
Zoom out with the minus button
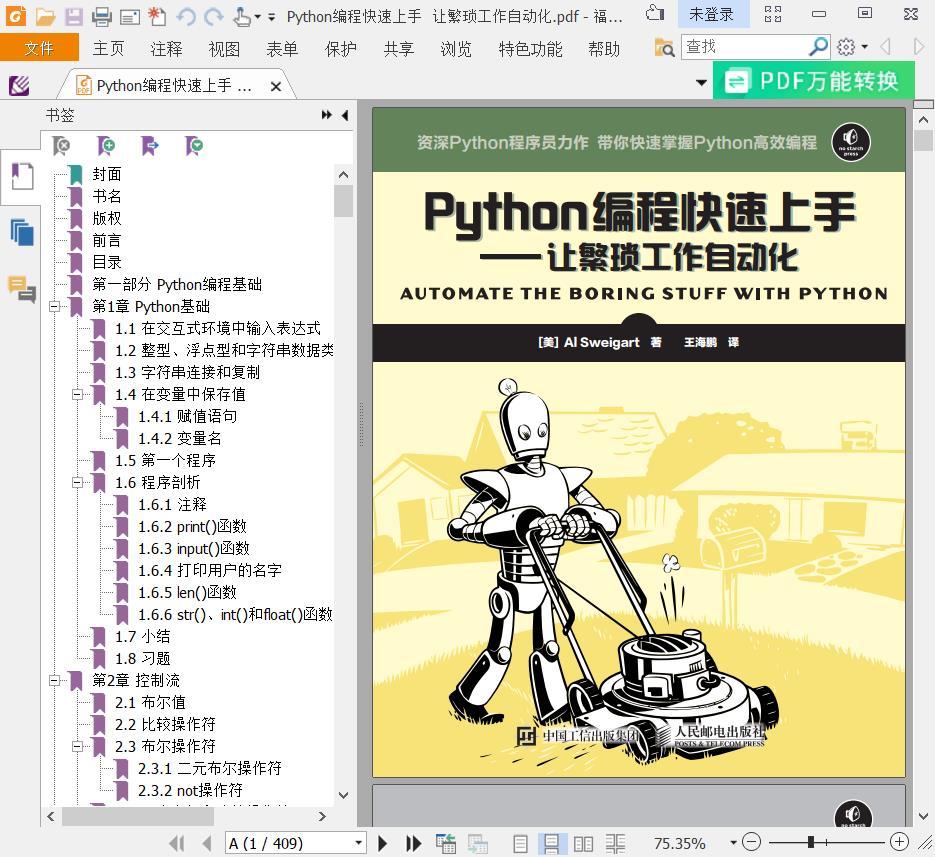(751, 841)
